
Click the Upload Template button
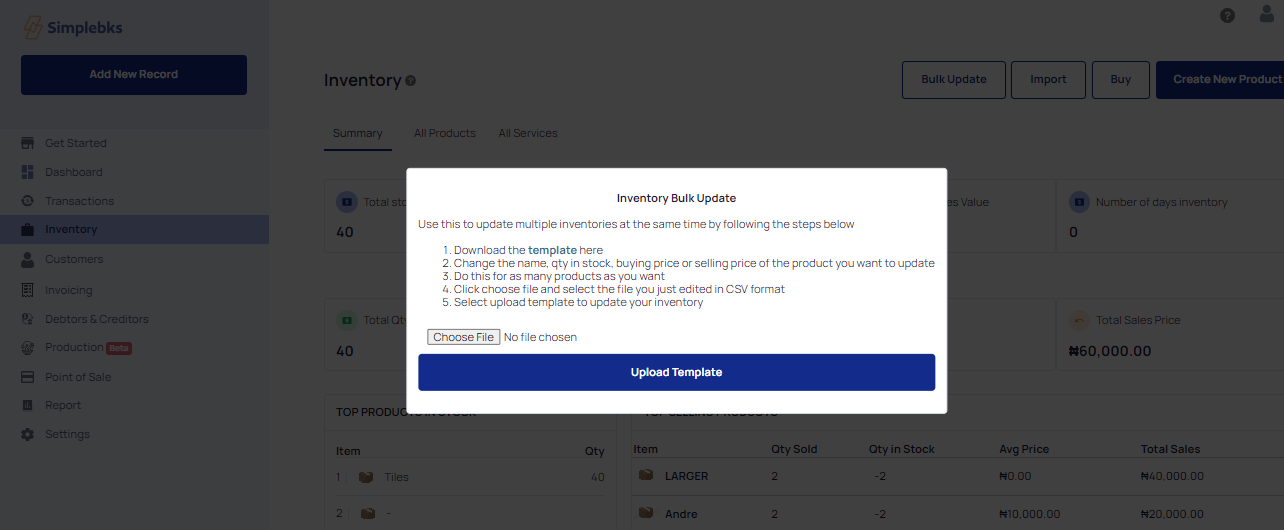[676, 372]
